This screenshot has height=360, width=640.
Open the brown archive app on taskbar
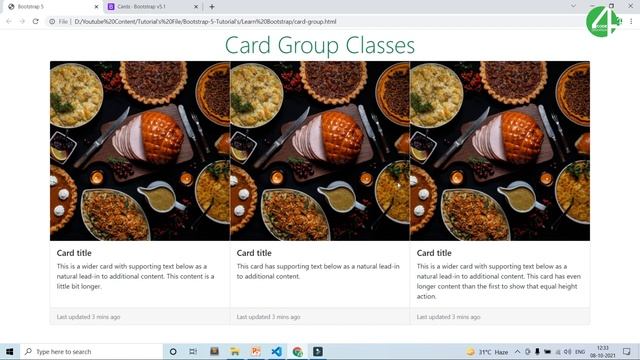tap(214, 351)
